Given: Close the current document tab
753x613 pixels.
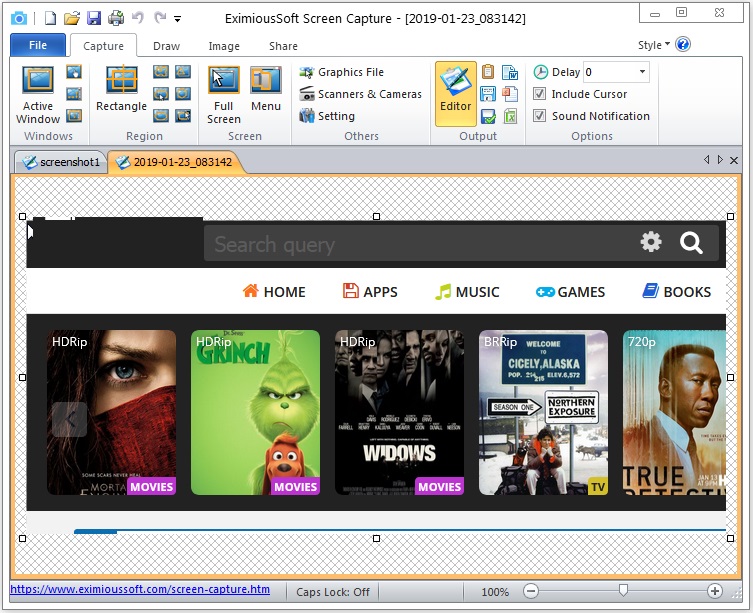Looking at the screenshot, I should [x=734, y=160].
